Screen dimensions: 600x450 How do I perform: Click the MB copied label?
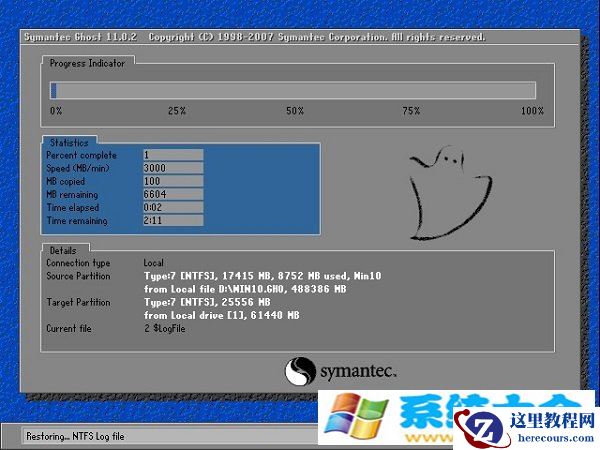click(65, 181)
